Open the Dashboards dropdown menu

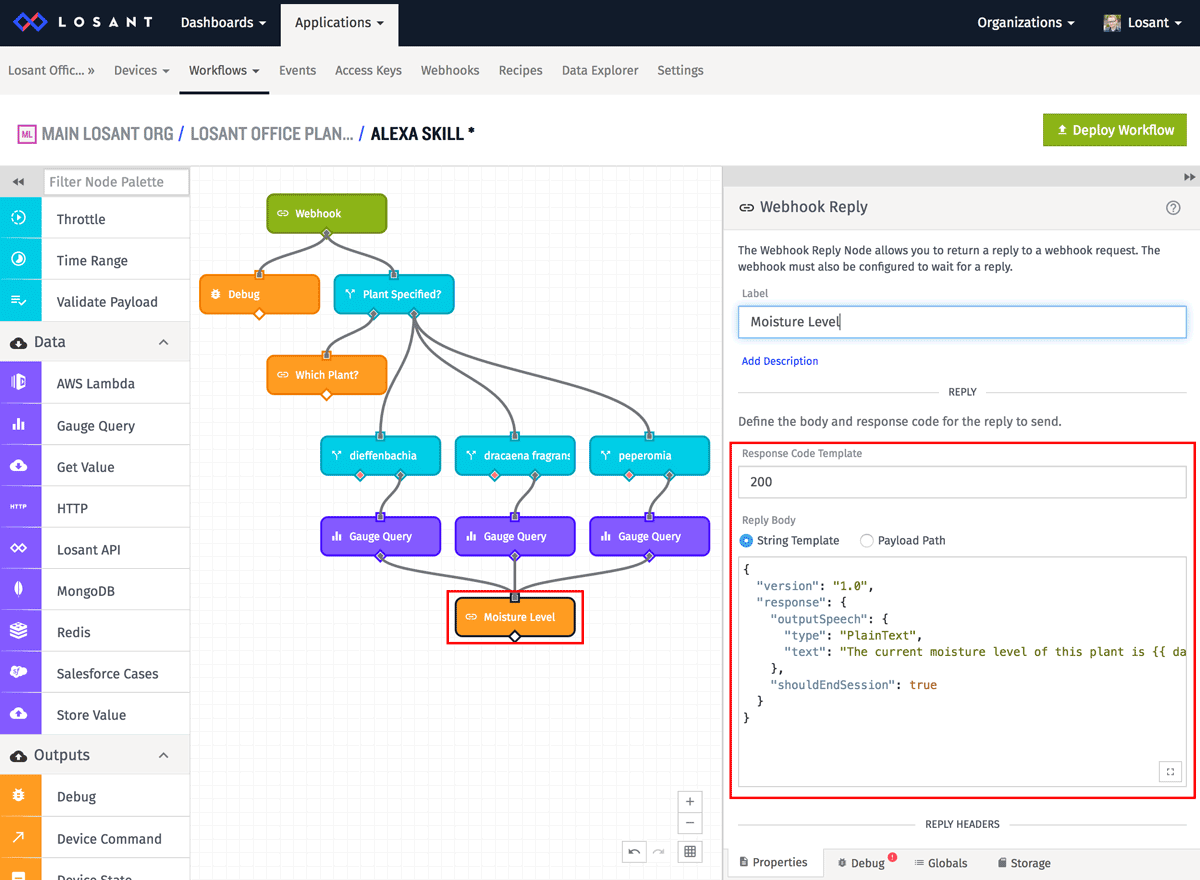tap(223, 22)
